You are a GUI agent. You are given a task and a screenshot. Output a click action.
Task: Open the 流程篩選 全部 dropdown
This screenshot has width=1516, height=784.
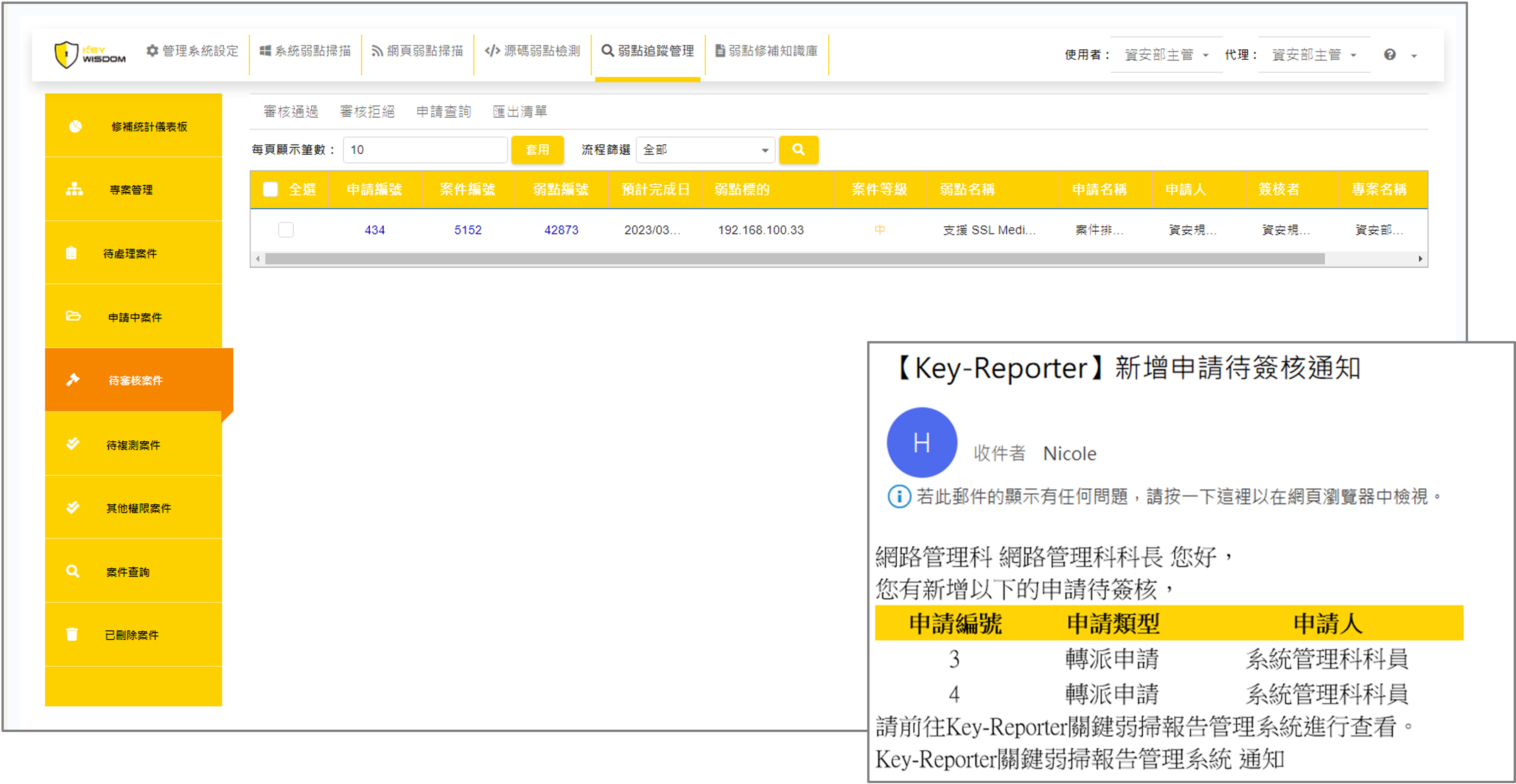(705, 150)
